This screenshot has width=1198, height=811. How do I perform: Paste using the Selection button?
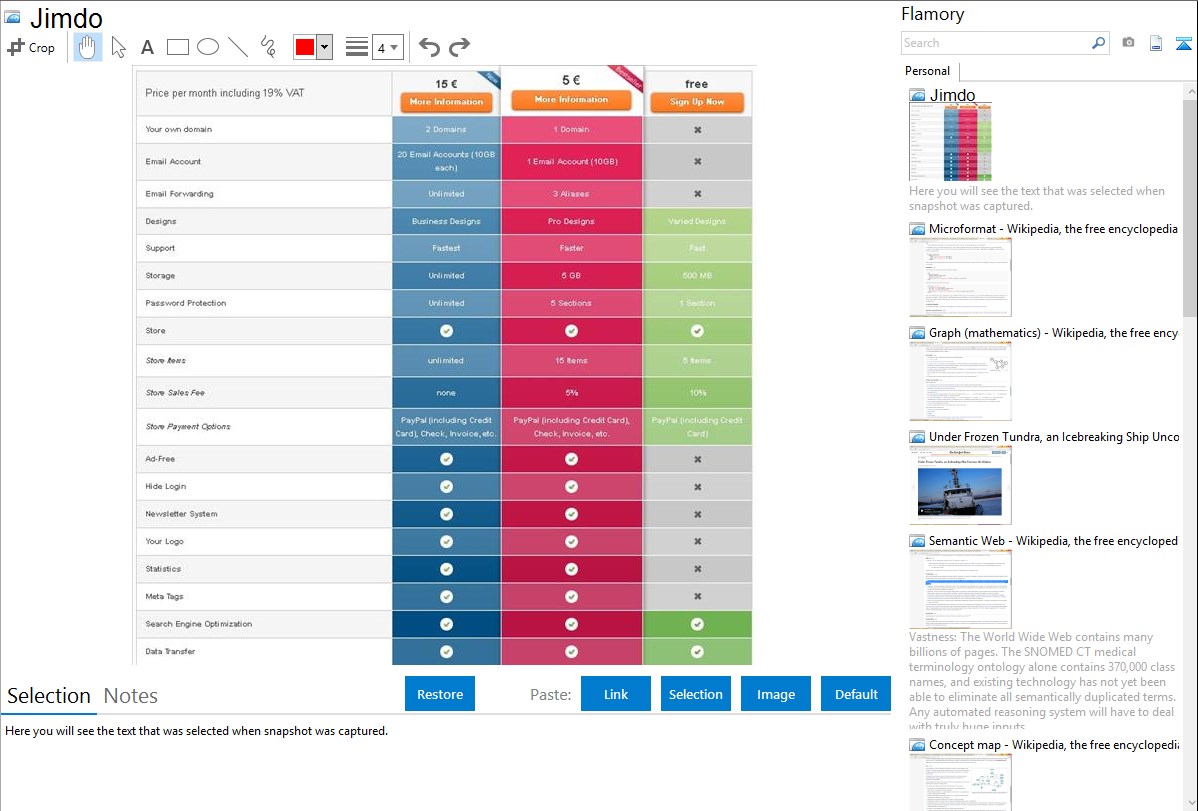click(695, 694)
